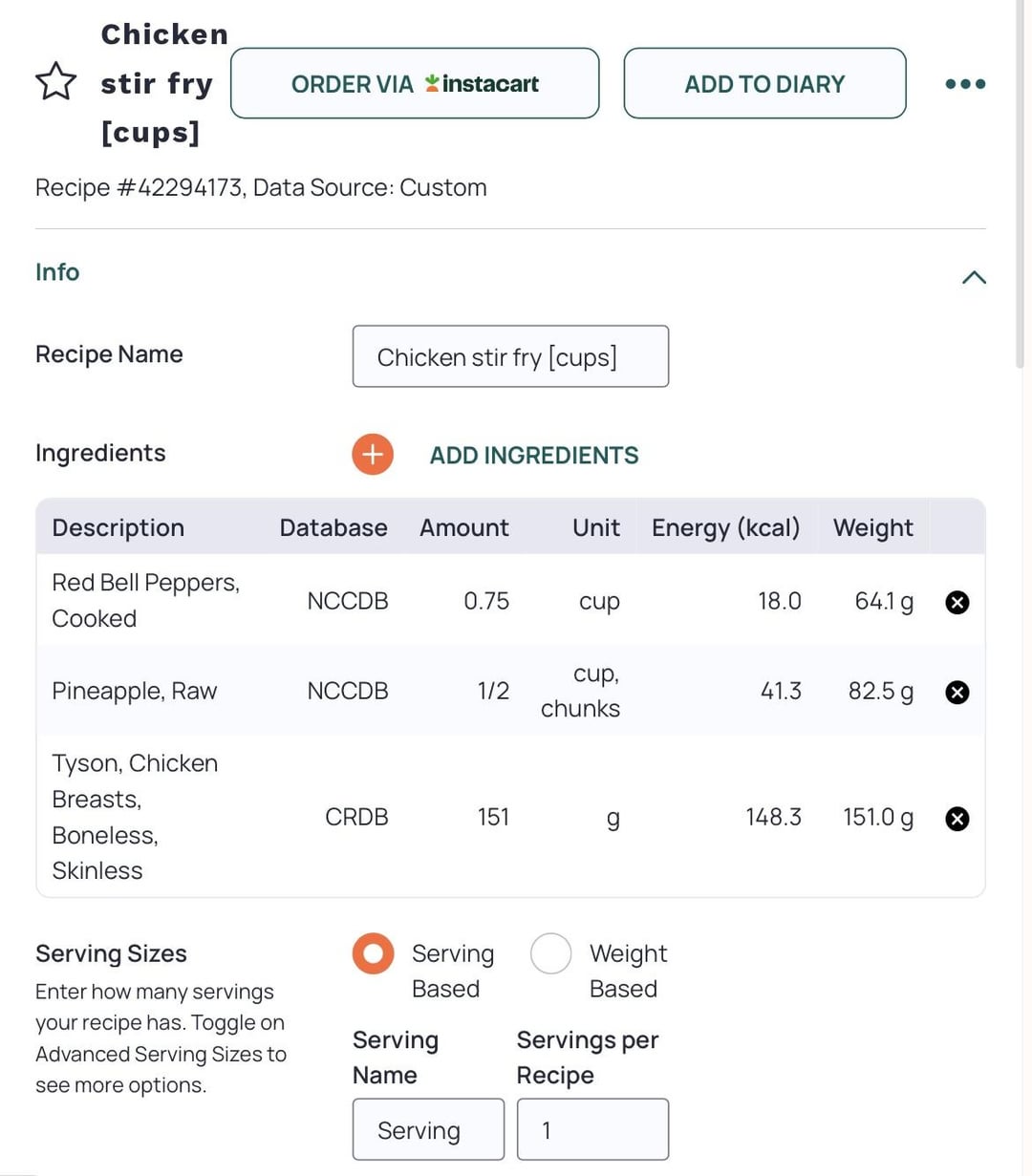This screenshot has width=1032, height=1176.
Task: Edit the Servings per Recipe field
Action: tap(592, 1130)
